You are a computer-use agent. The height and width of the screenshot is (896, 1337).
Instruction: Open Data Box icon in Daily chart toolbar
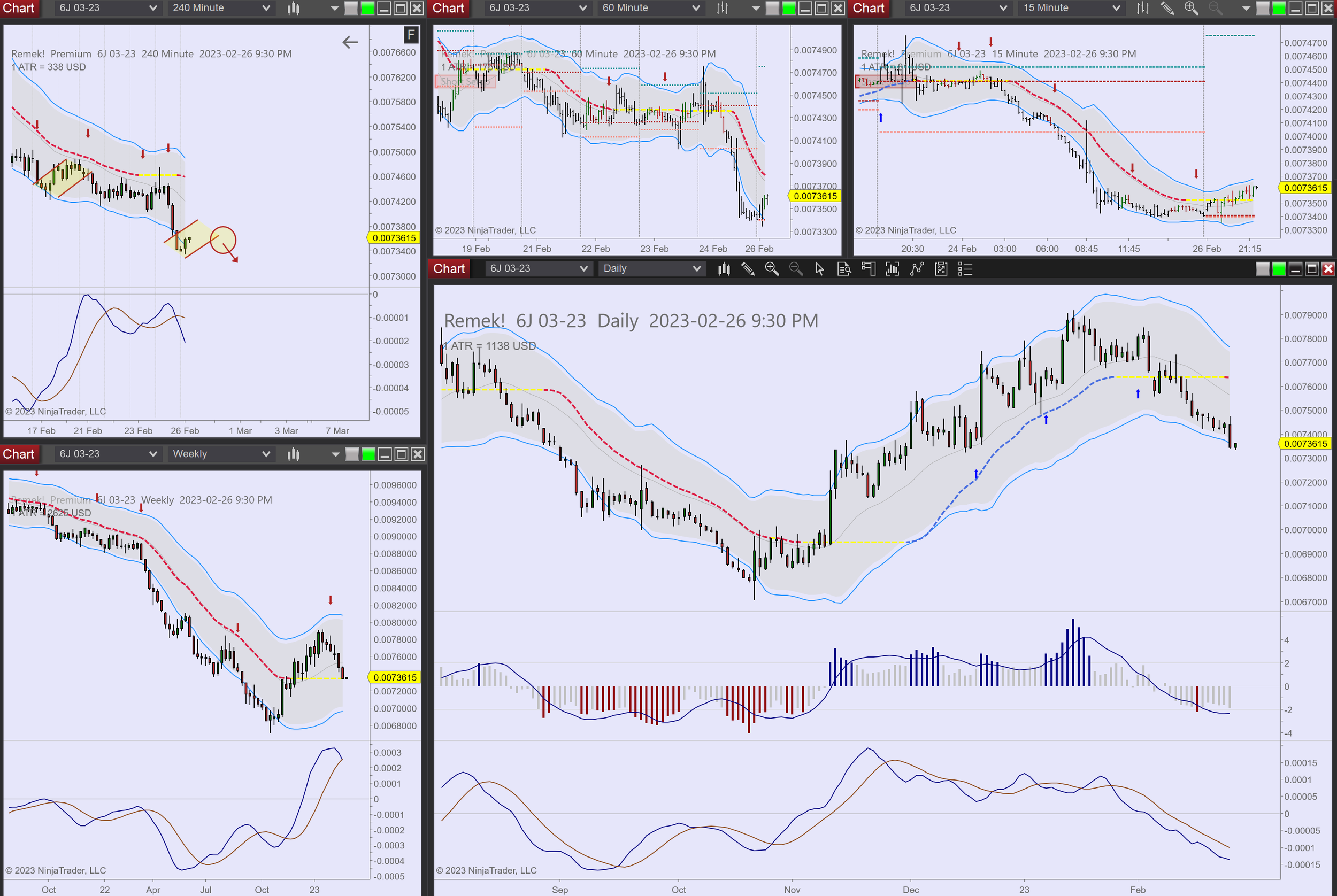coord(844,268)
